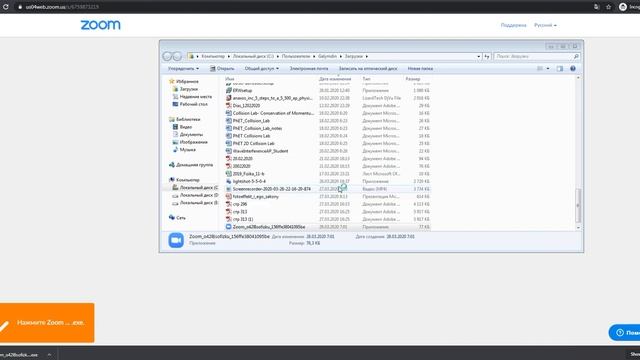Click the magnifier icon in Explorer search
The width and height of the screenshot is (640, 360).
click(576, 56)
